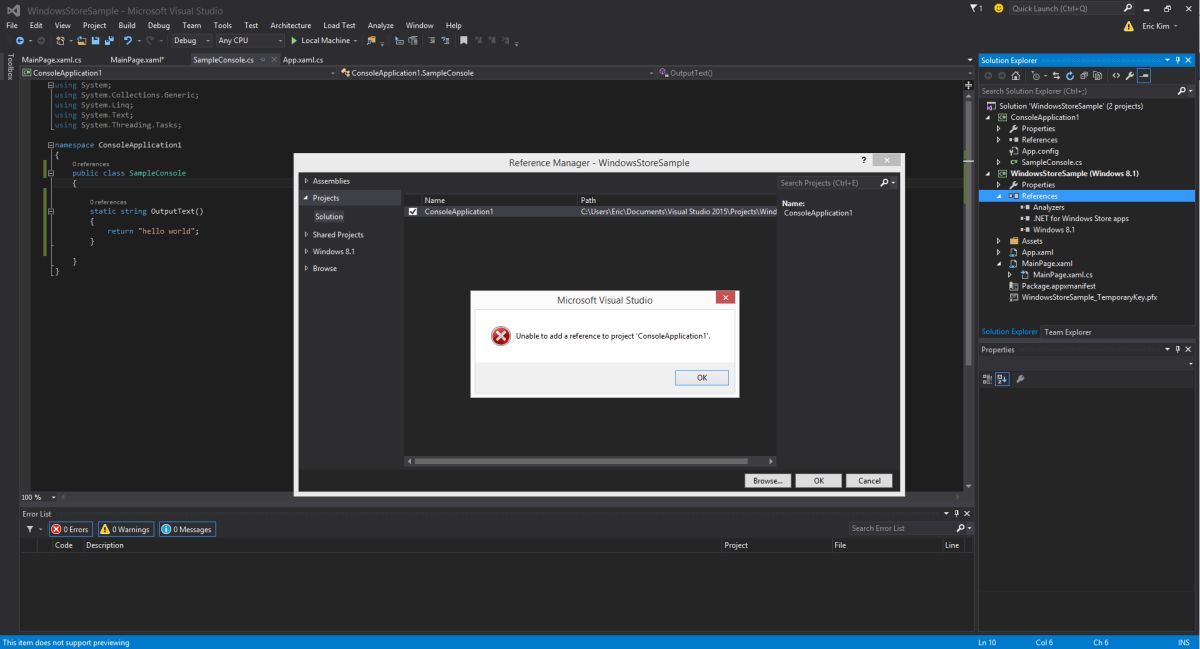Click Sync with Active Document icon
Viewport: 1200px width, 649px height.
pos(1056,75)
